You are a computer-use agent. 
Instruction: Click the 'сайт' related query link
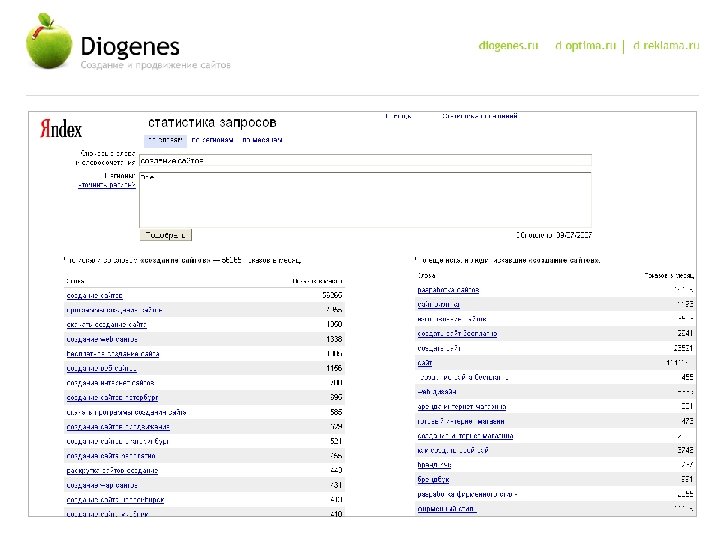pyautogui.click(x=424, y=362)
